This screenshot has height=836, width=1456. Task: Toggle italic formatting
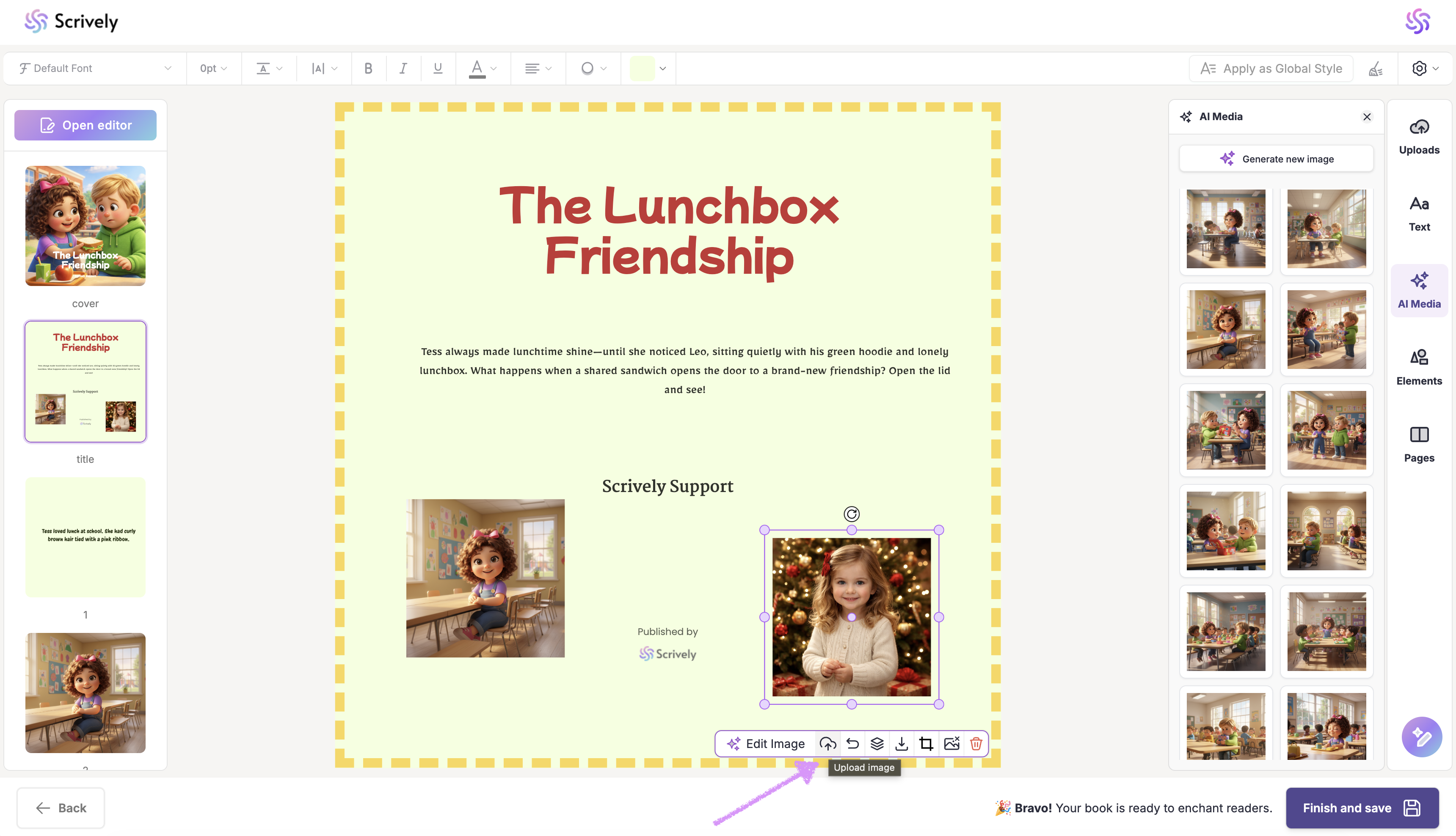tap(403, 69)
